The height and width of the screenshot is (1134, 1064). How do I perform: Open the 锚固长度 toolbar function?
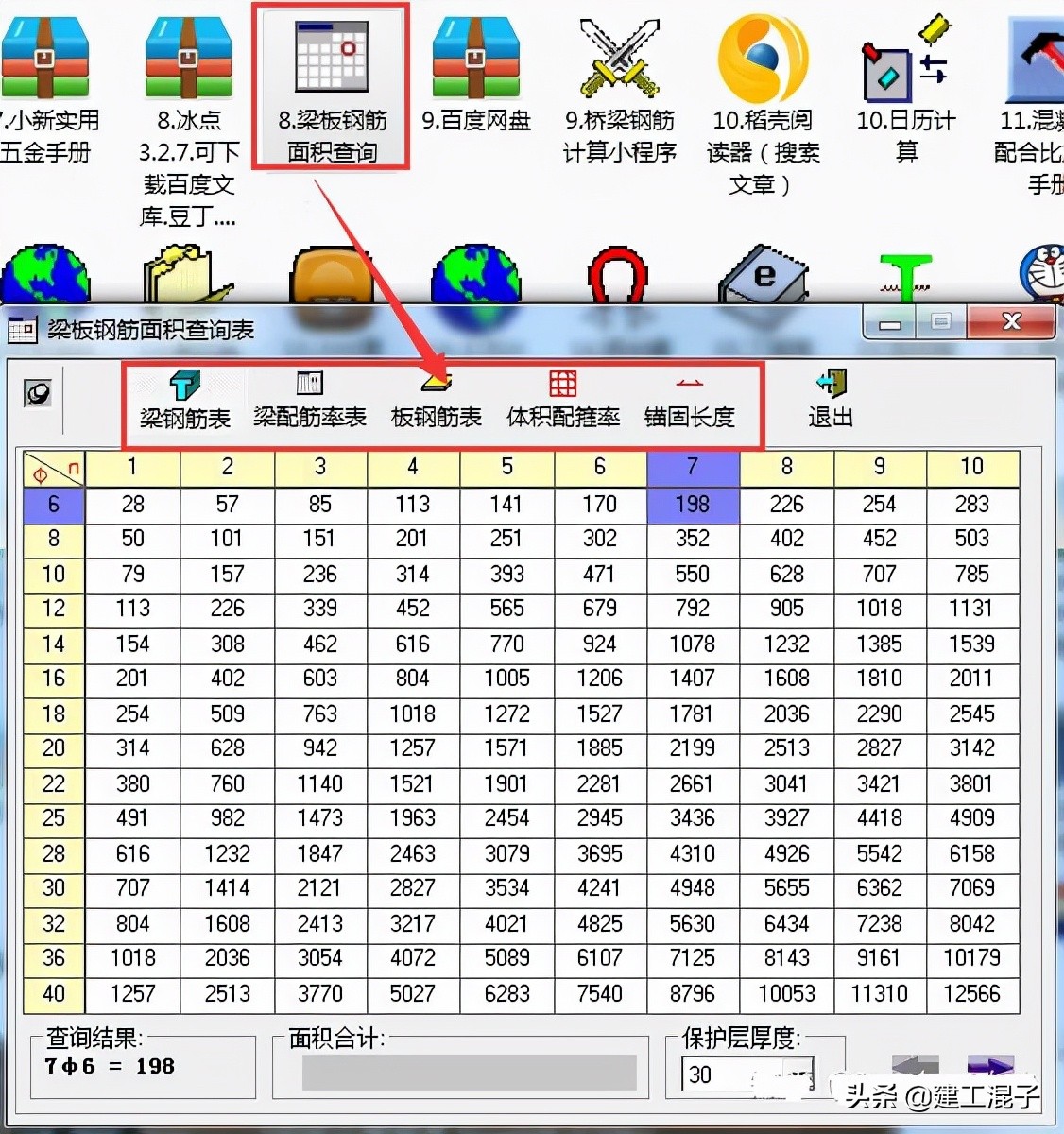pos(689,397)
